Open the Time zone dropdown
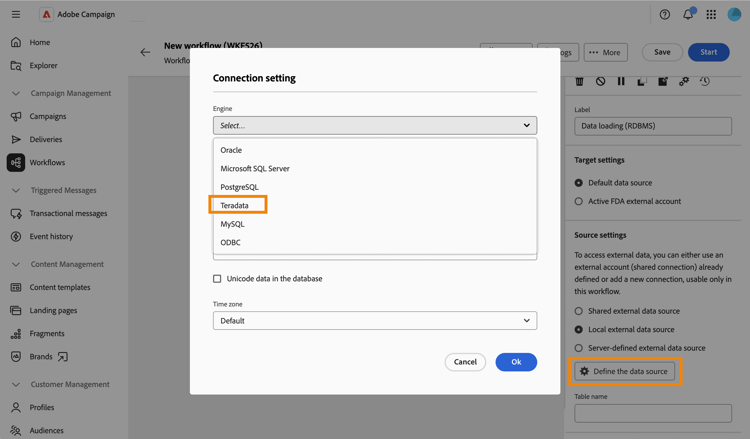The width and height of the screenshot is (750, 439). coord(375,321)
